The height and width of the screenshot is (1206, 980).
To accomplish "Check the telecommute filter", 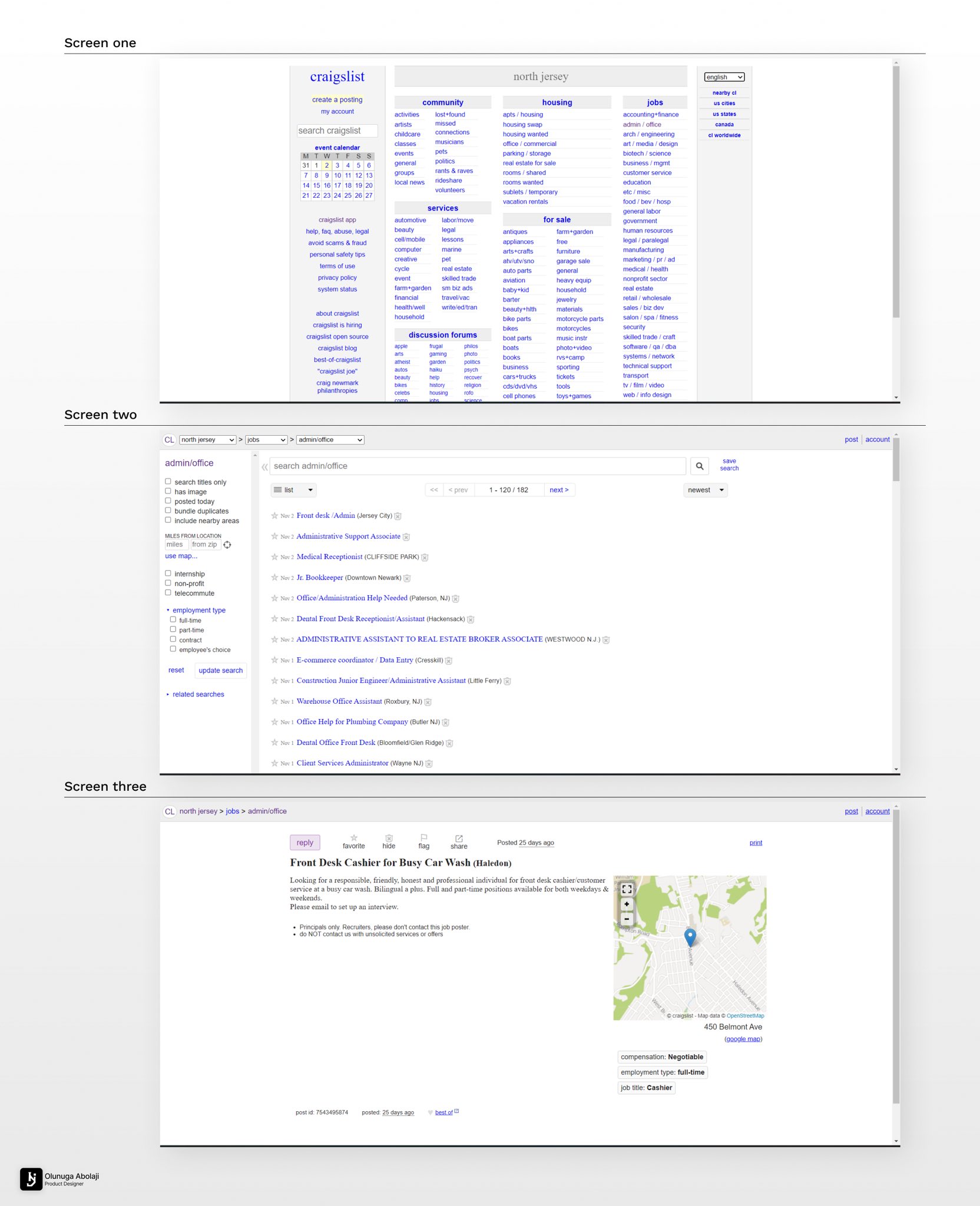I will point(168,592).
